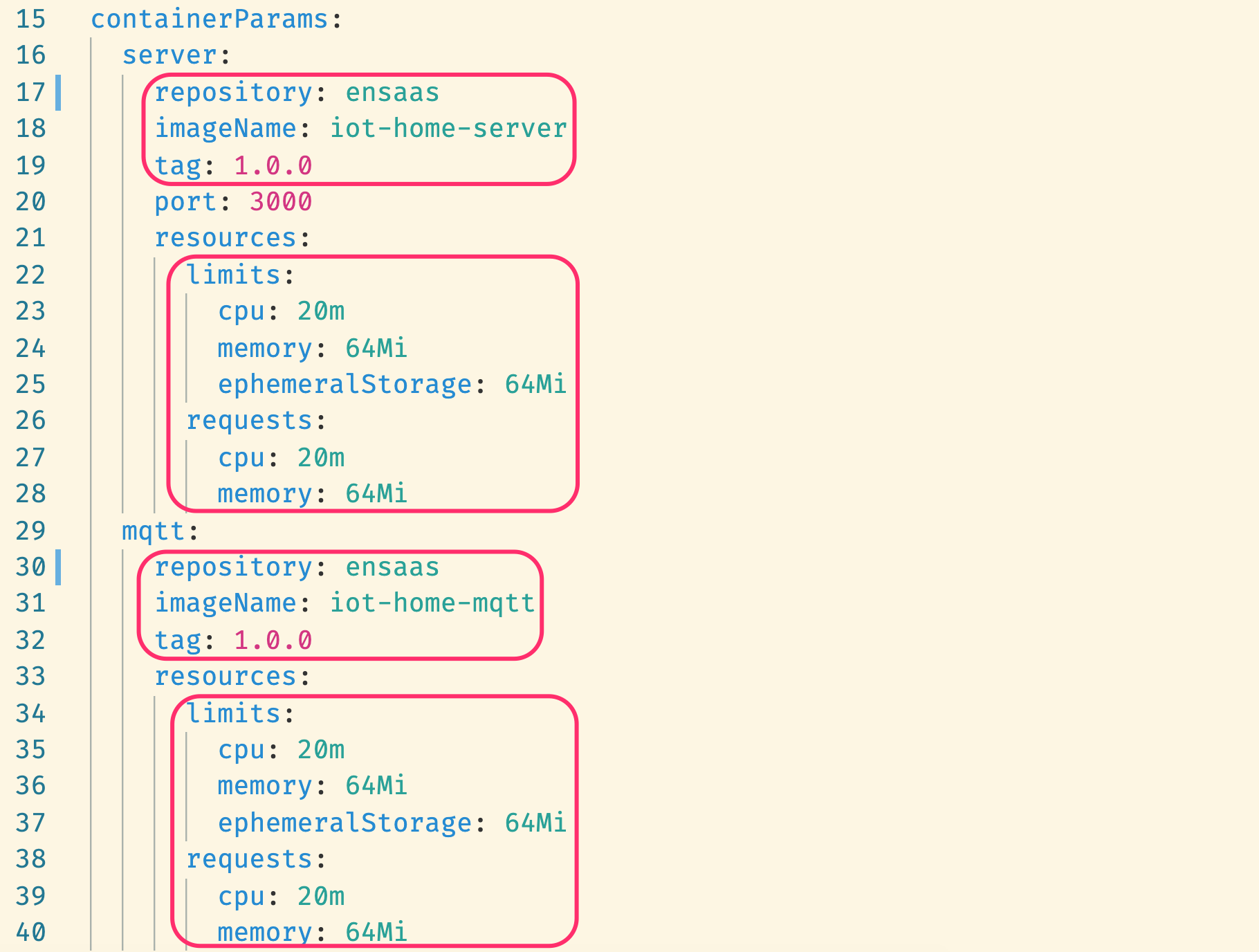This screenshot has height=952, width=1259.
Task: Click line number 30 in the gutter
Action: pos(30,567)
